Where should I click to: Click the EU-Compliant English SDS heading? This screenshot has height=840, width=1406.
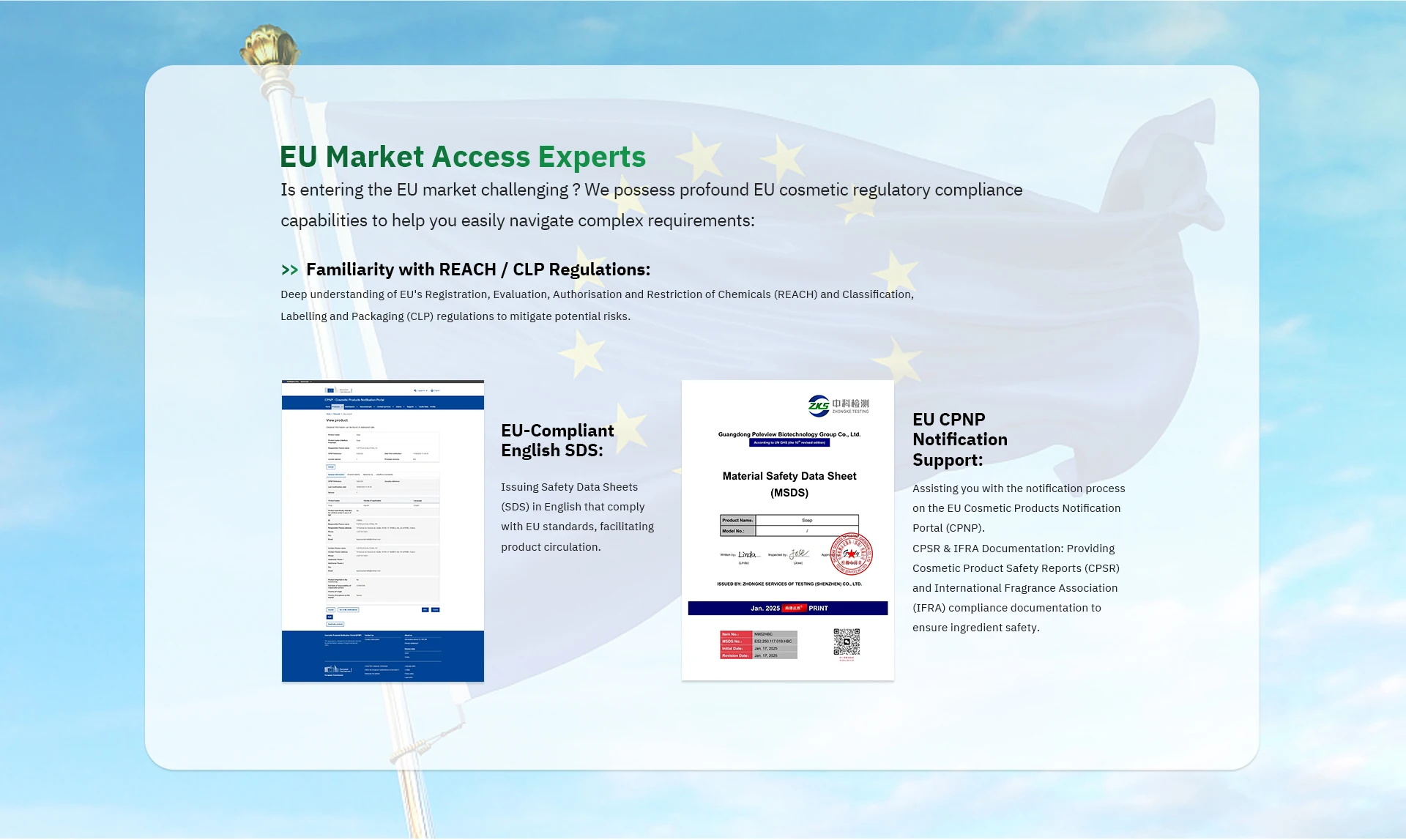(557, 440)
